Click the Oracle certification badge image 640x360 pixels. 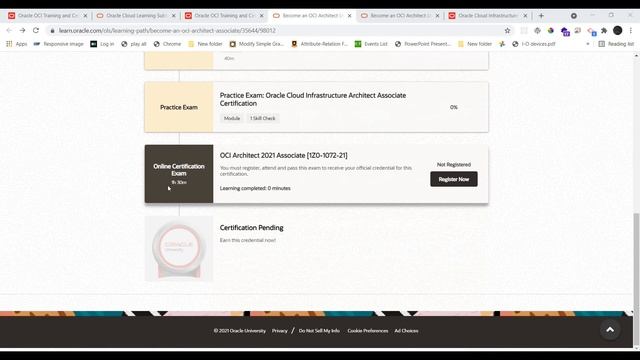[179, 249]
